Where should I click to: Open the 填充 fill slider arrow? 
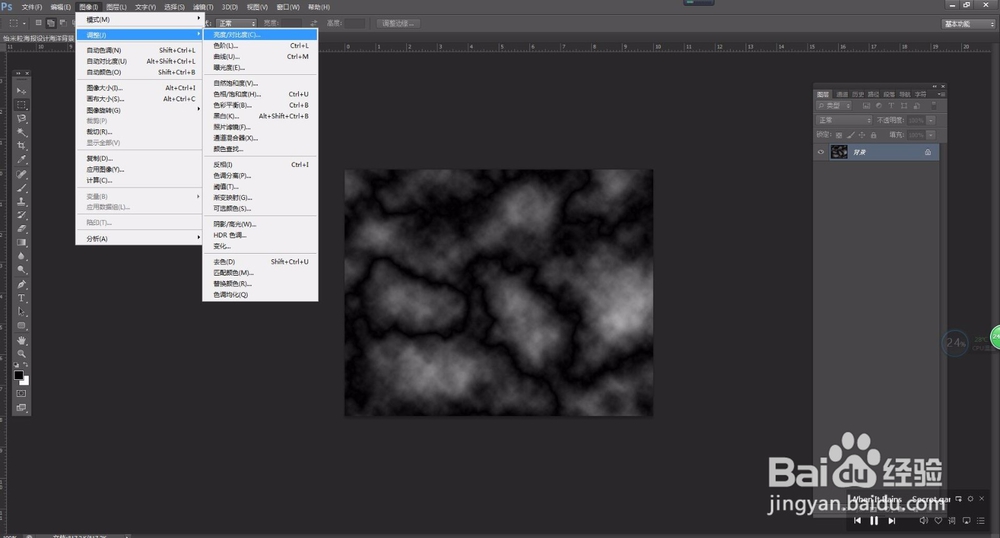tap(931, 135)
